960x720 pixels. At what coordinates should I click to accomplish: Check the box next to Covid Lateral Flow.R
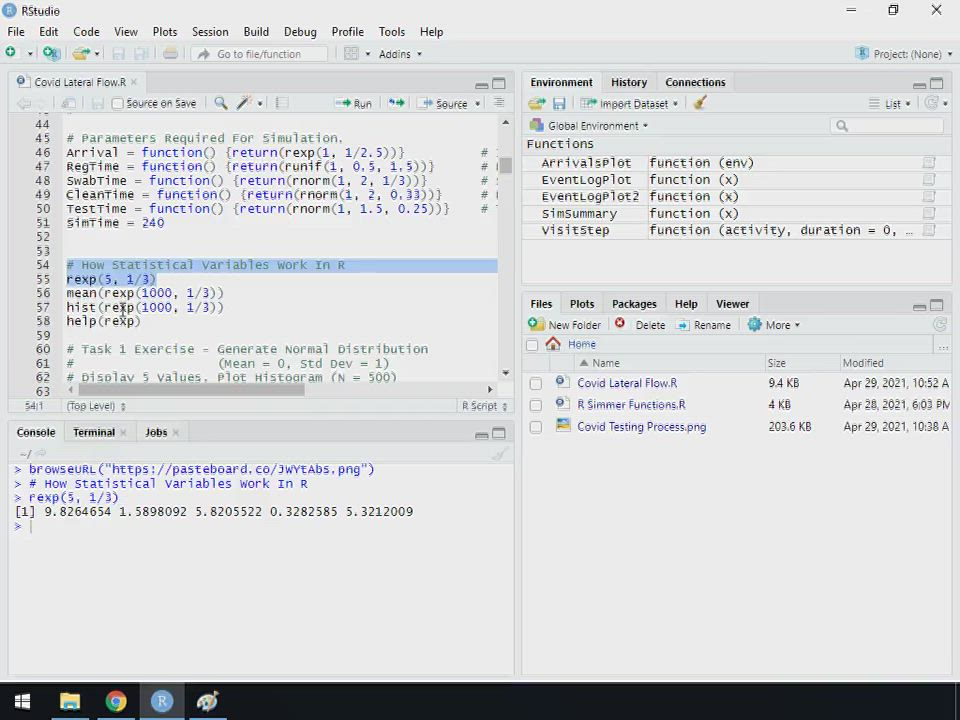(536, 383)
